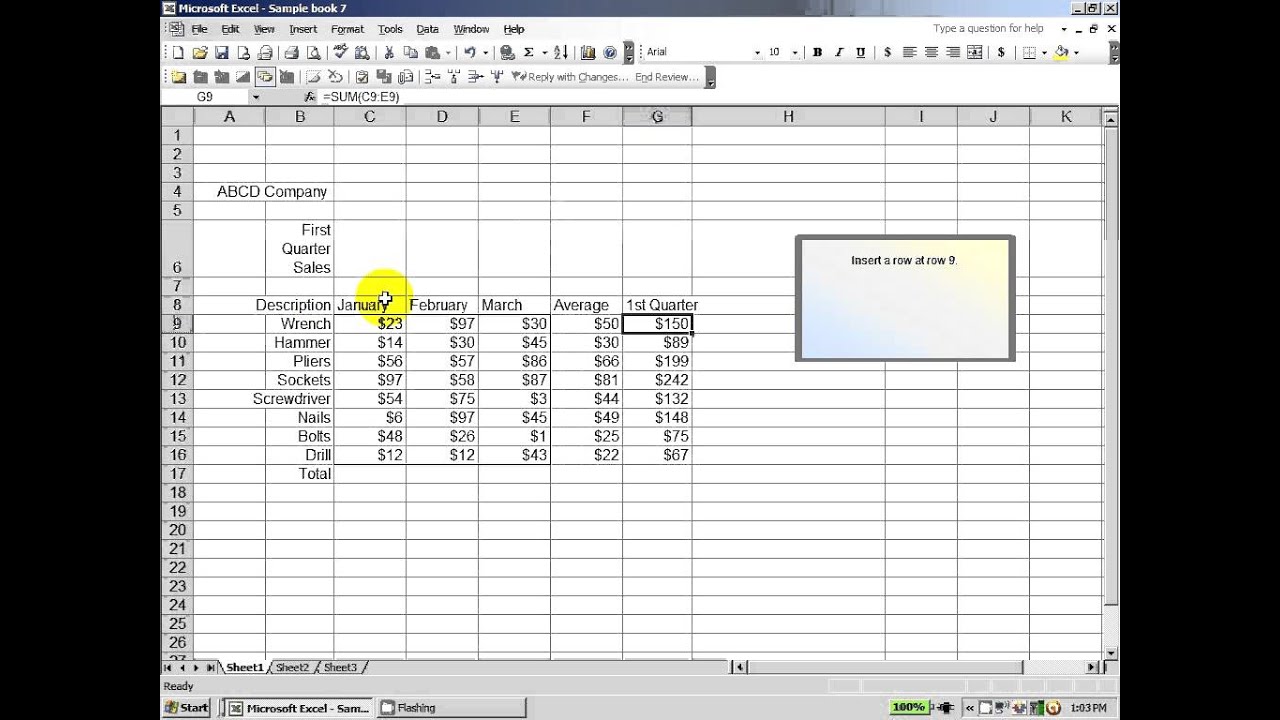
Task: Click Reply with Changes button
Action: (570, 77)
